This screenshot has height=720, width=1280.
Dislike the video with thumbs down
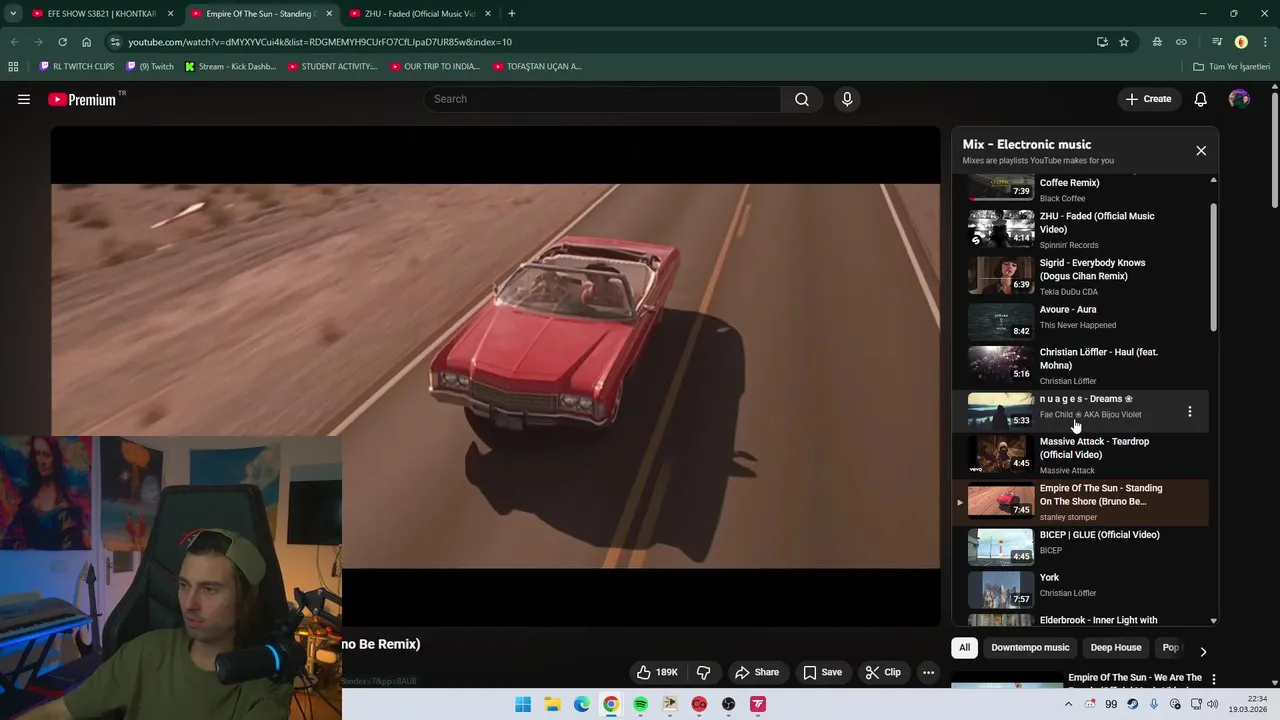click(x=704, y=672)
